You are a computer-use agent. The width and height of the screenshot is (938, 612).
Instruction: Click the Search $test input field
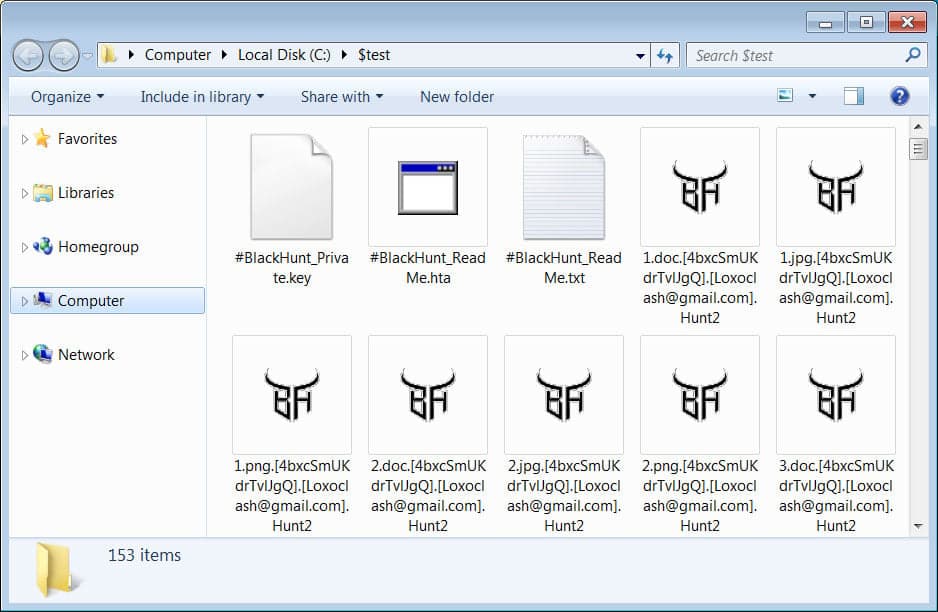pyautogui.click(x=795, y=56)
